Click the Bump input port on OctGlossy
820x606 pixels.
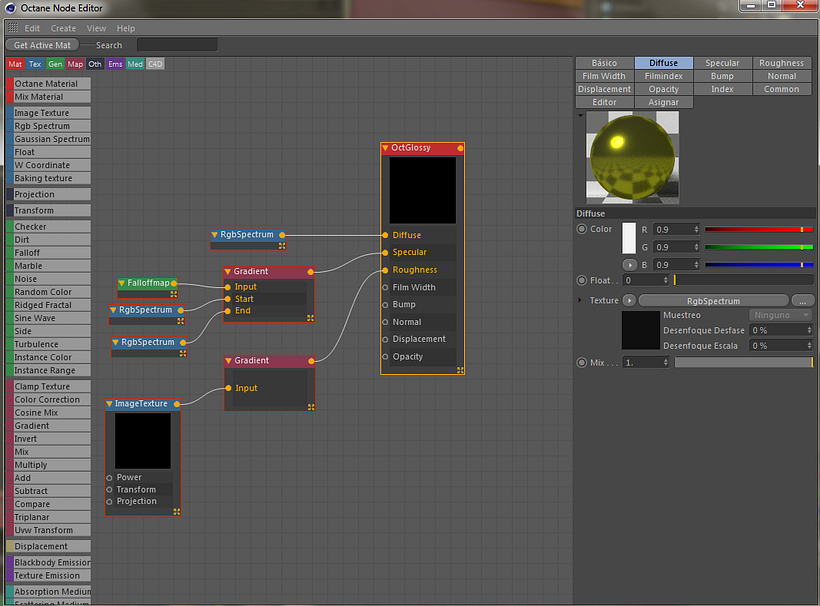point(385,305)
